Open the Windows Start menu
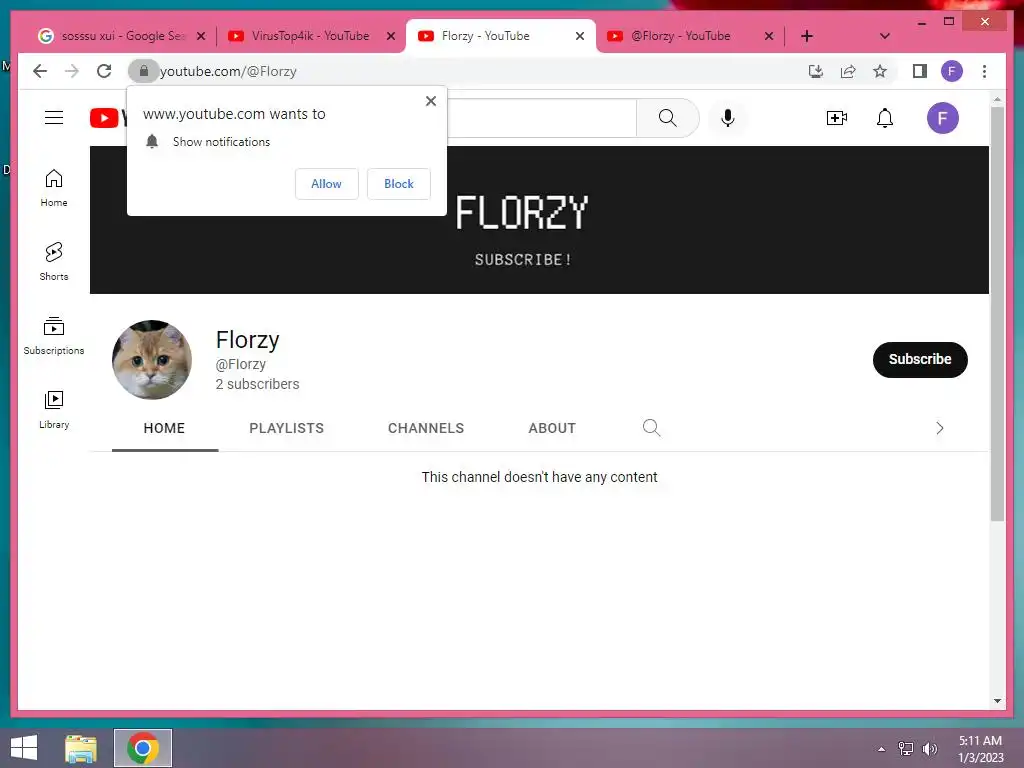1024x768 pixels. (24, 748)
